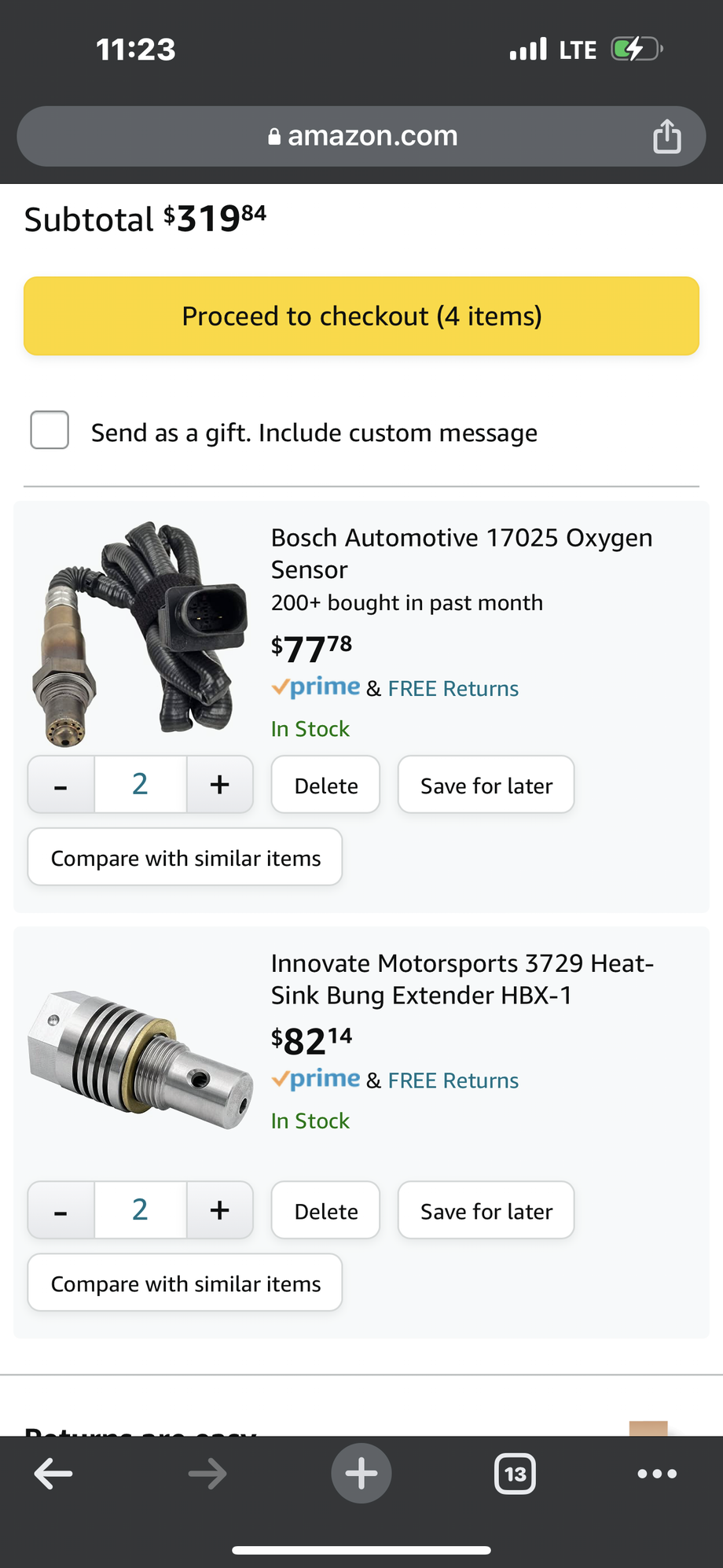Image resolution: width=723 pixels, height=1568 pixels.
Task: Open the tab switcher showing 13 tabs
Action: [516, 1474]
